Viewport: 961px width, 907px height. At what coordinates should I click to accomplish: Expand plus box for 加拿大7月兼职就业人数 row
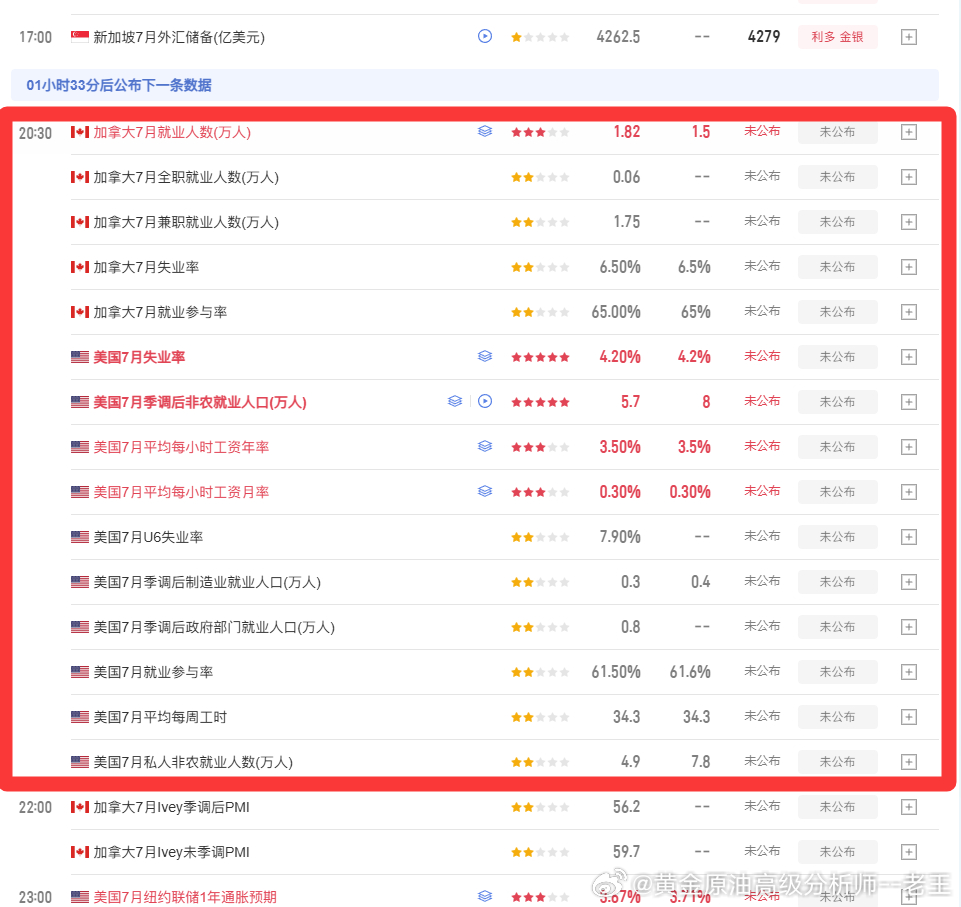coord(909,222)
